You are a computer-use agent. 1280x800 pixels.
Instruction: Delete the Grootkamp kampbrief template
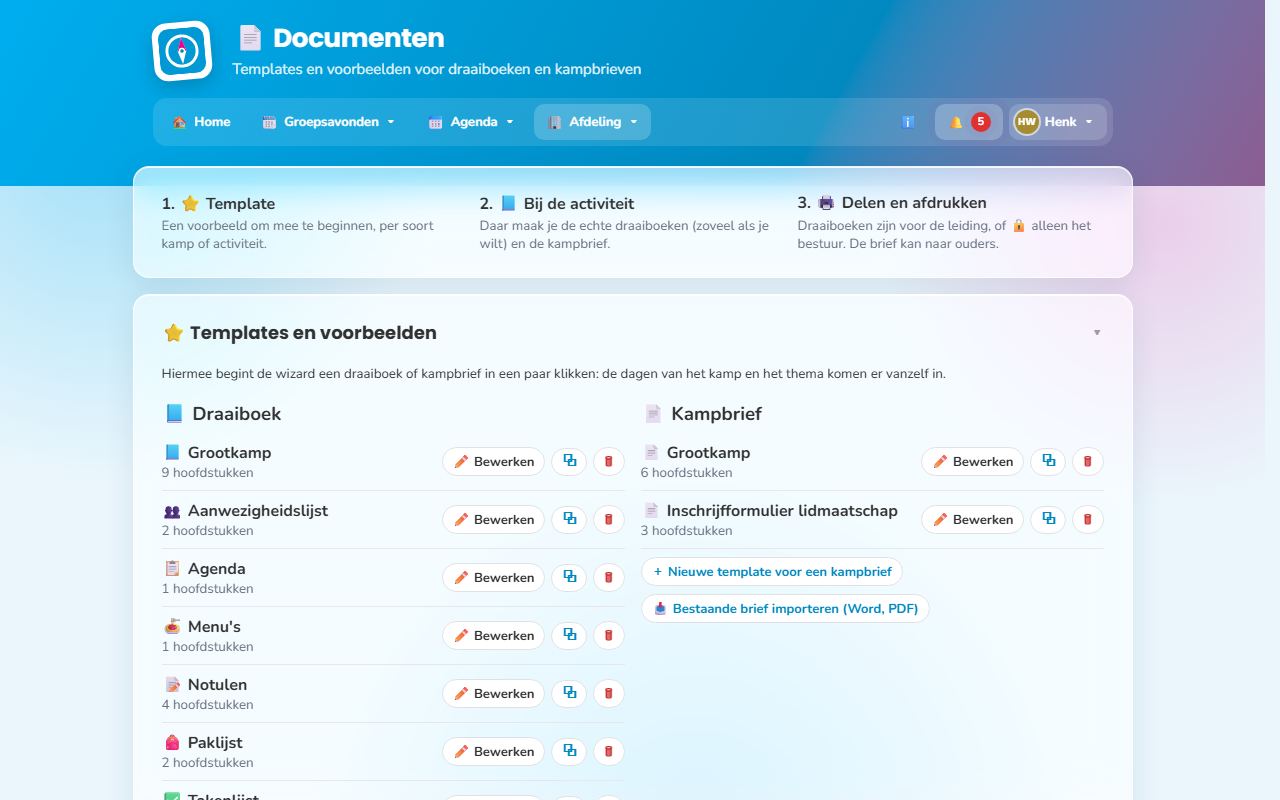[x=1087, y=461]
